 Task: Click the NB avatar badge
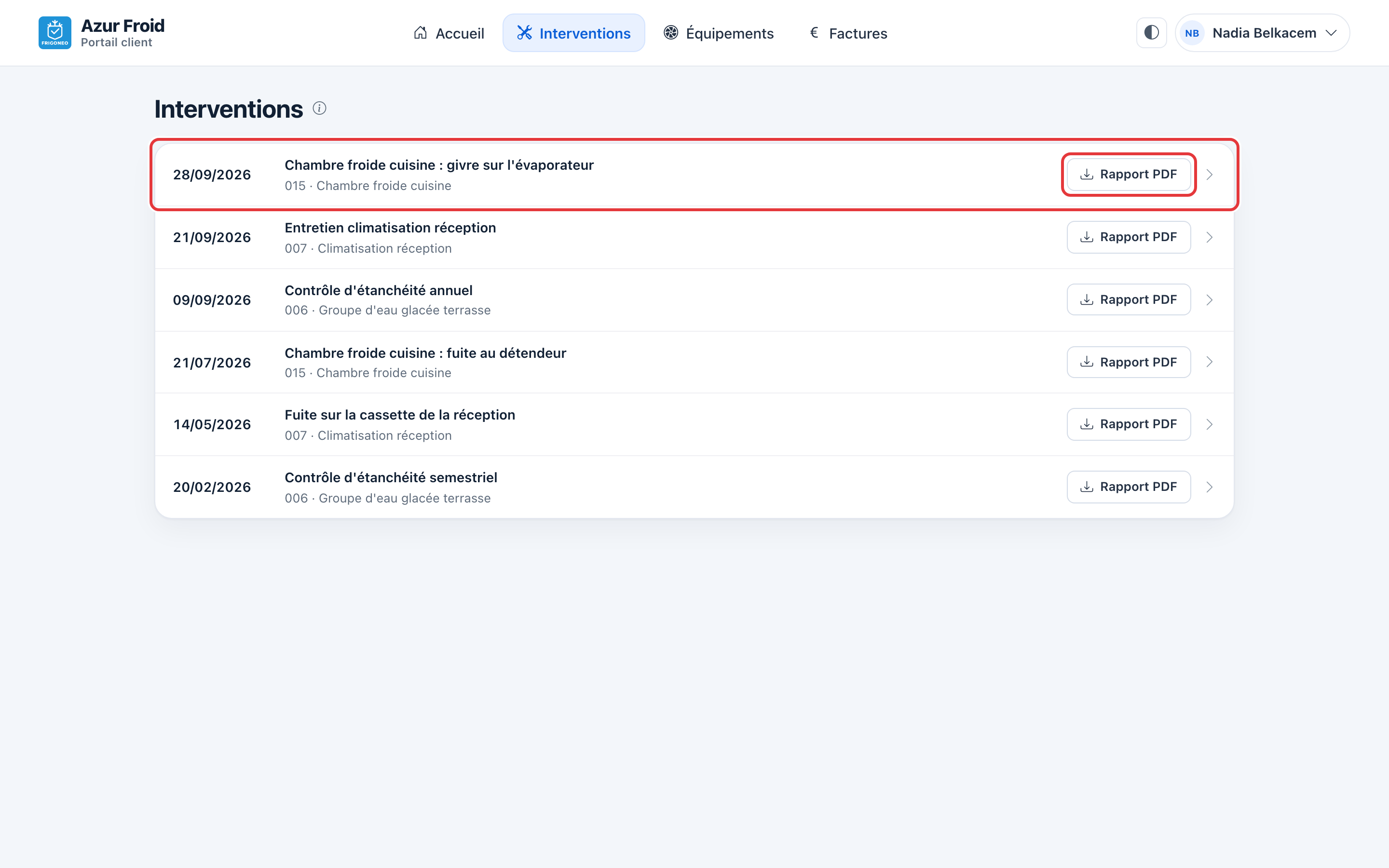[x=1192, y=33]
